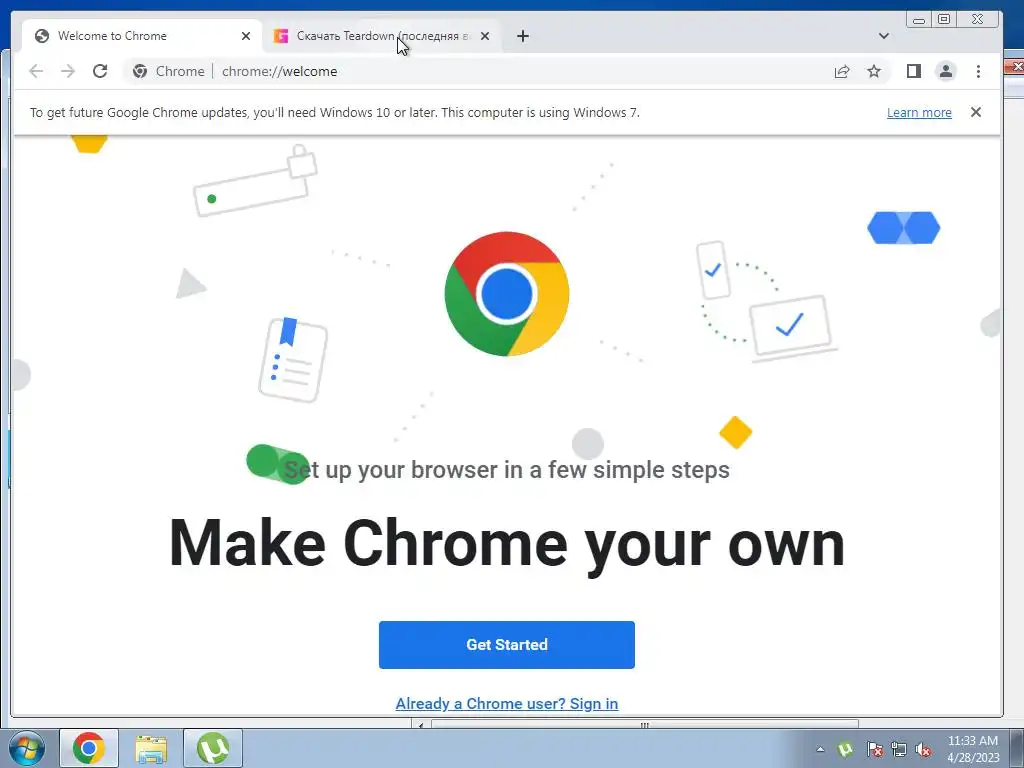Minimize the Chrome window
1024x768 pixels.
(x=919, y=20)
